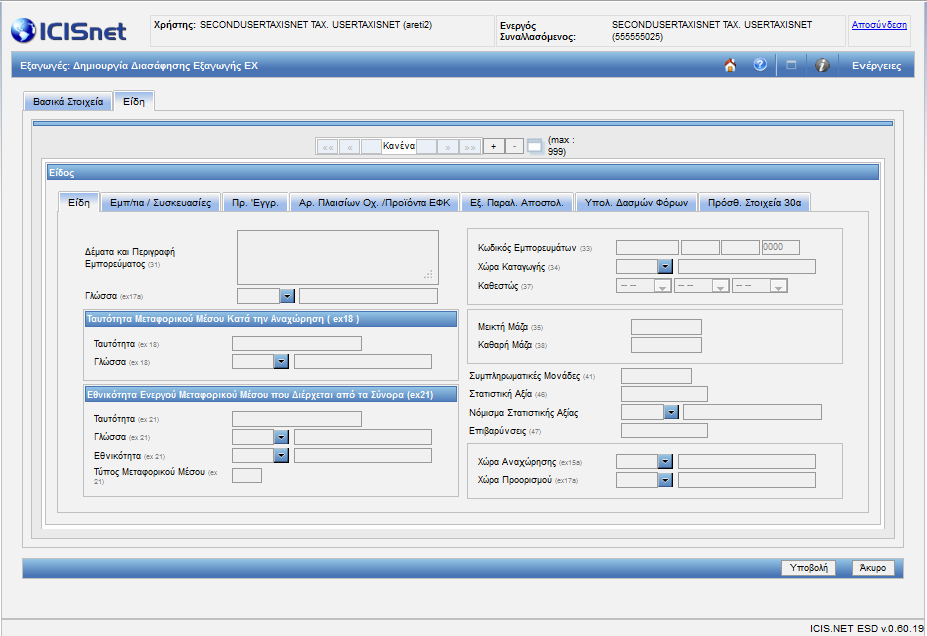The width and height of the screenshot is (927, 636).
Task: Log out using Αποσύνδεση link
Action: tap(879, 25)
